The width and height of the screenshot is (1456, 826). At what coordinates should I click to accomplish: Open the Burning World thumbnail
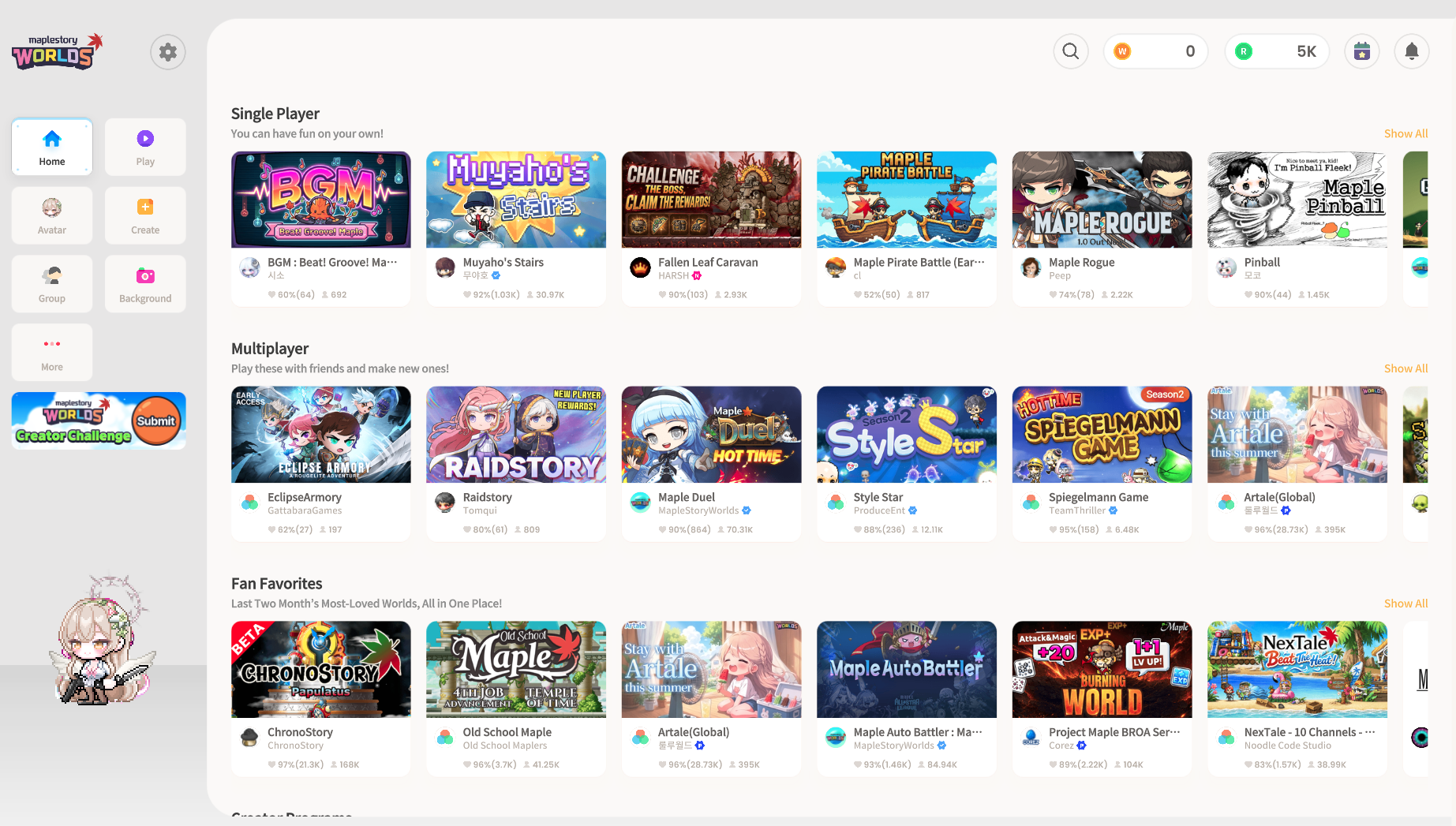point(1102,670)
